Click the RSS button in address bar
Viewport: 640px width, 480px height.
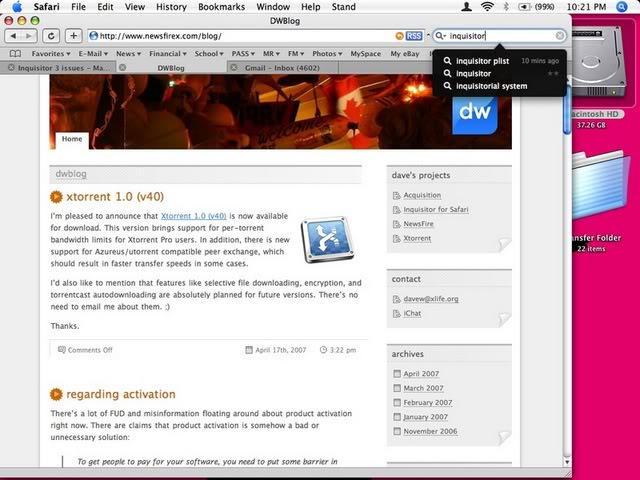coord(414,36)
